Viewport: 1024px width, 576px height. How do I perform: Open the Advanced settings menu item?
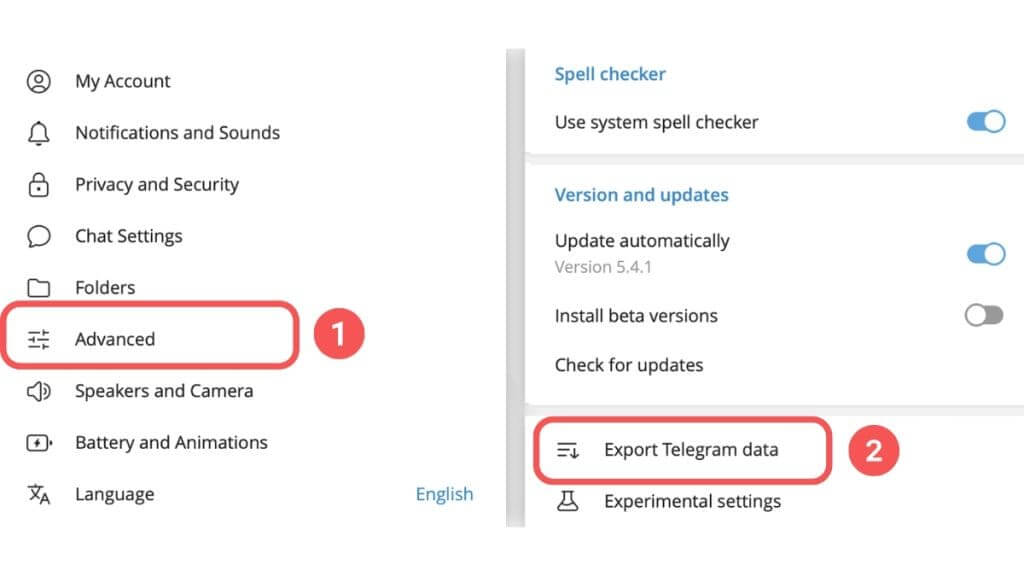[x=150, y=336]
